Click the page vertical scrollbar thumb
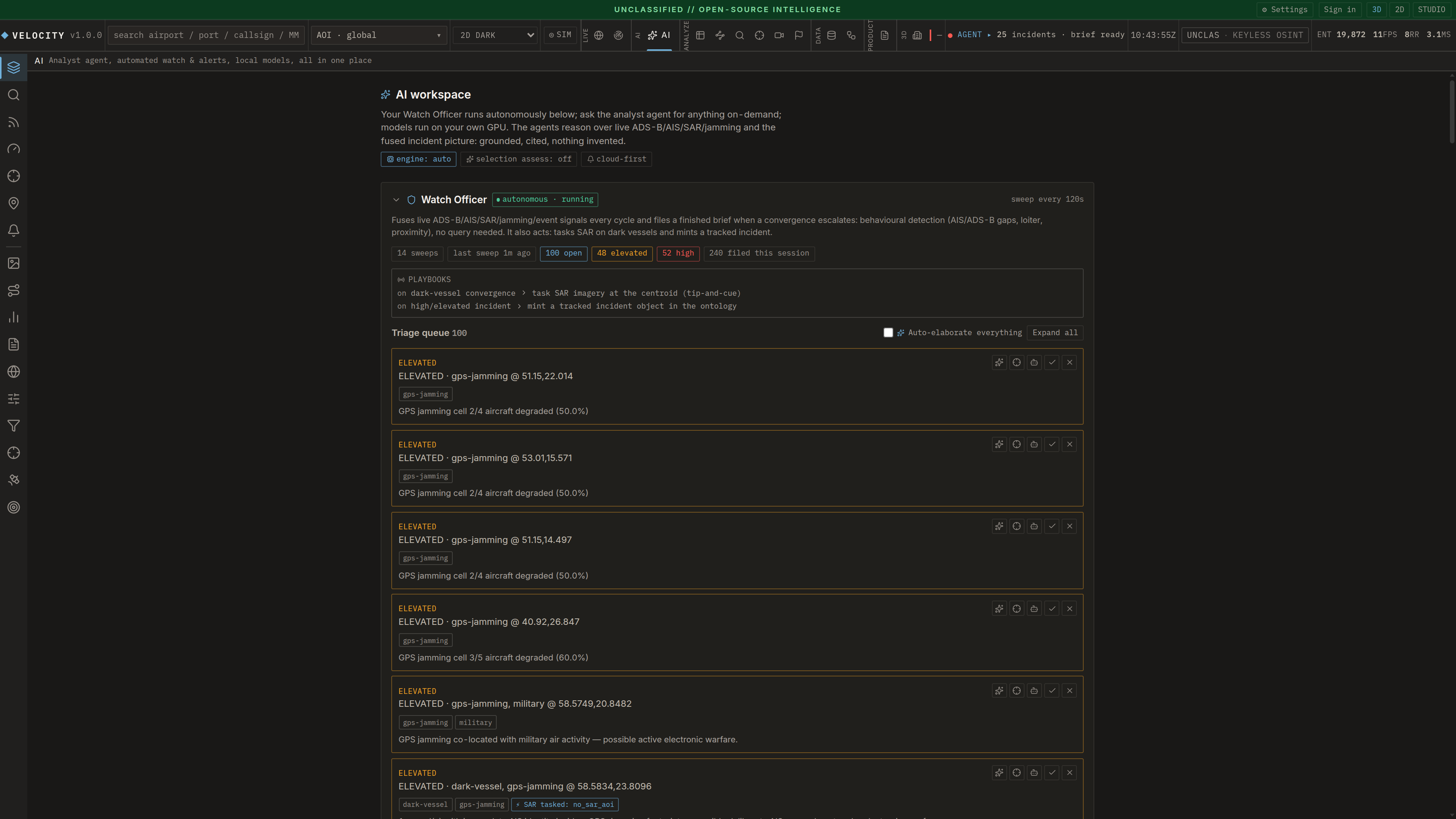This screenshot has width=1456, height=819. [1451, 111]
